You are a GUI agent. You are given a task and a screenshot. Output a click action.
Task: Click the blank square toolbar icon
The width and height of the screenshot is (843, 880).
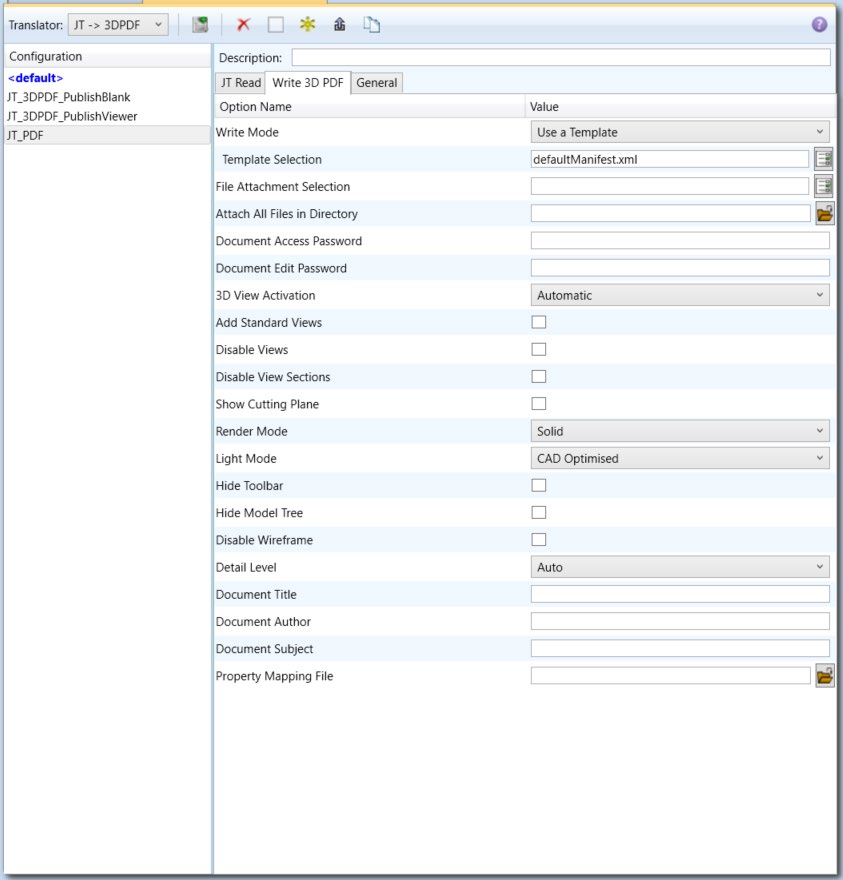tap(276, 25)
